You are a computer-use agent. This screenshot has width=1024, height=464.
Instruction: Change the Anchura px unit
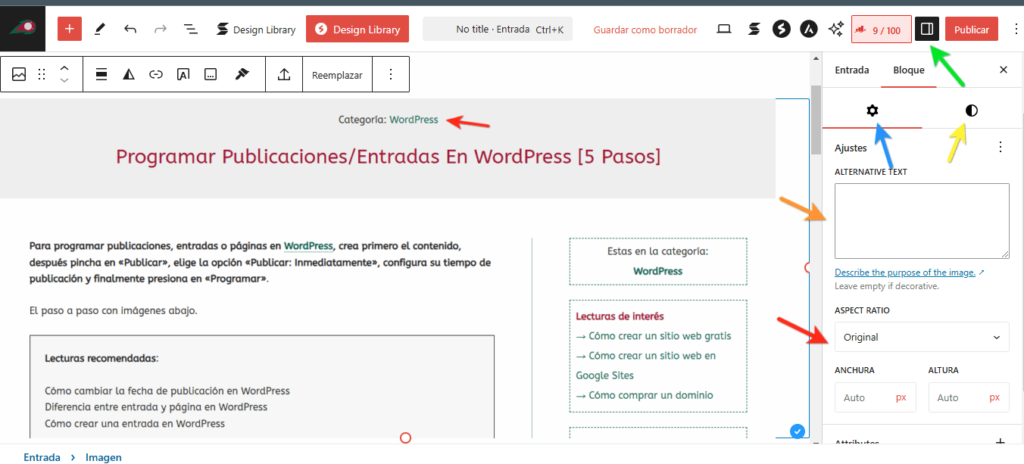point(901,397)
